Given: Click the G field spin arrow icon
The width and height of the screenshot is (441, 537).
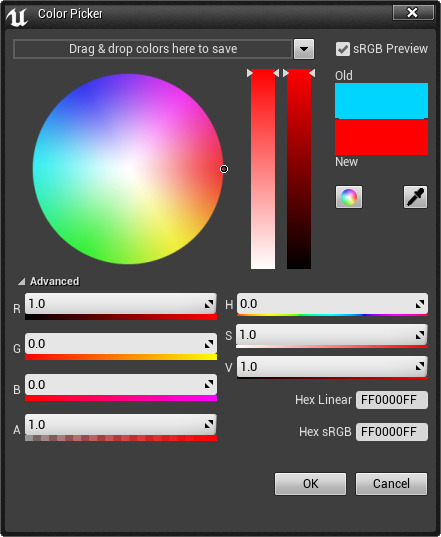Looking at the screenshot, I should coord(209,344).
